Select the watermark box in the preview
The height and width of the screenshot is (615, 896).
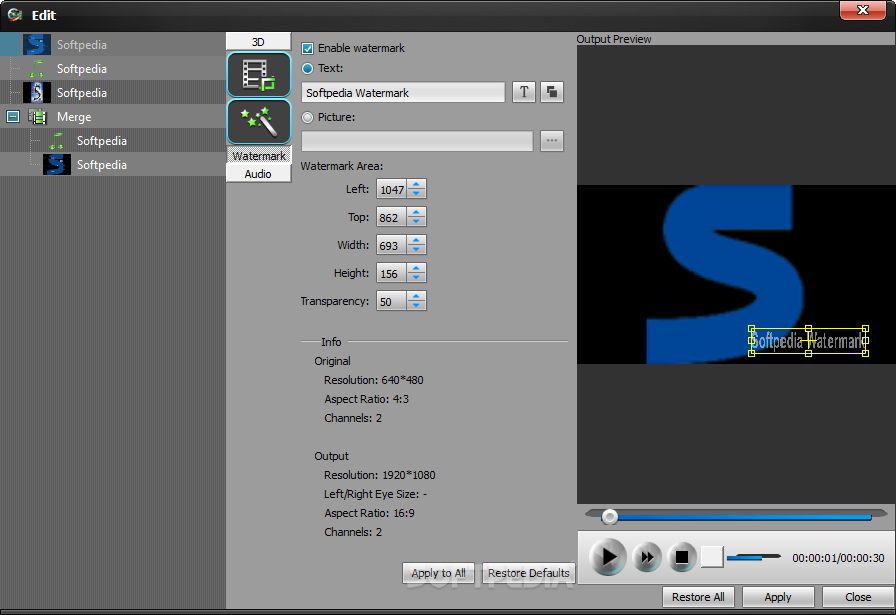[808, 341]
